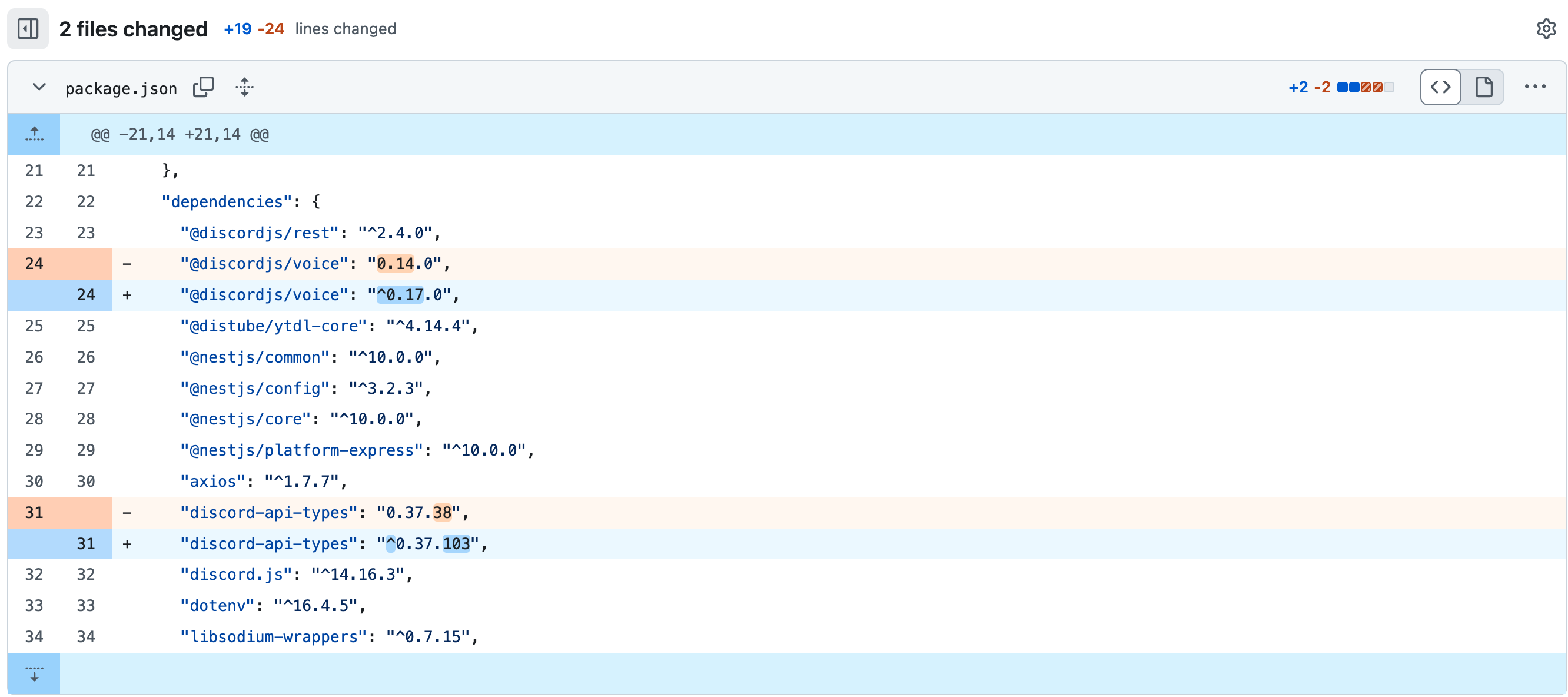1568x697 pixels.
Task: Click the diffstat colored blocks
Action: click(1366, 87)
